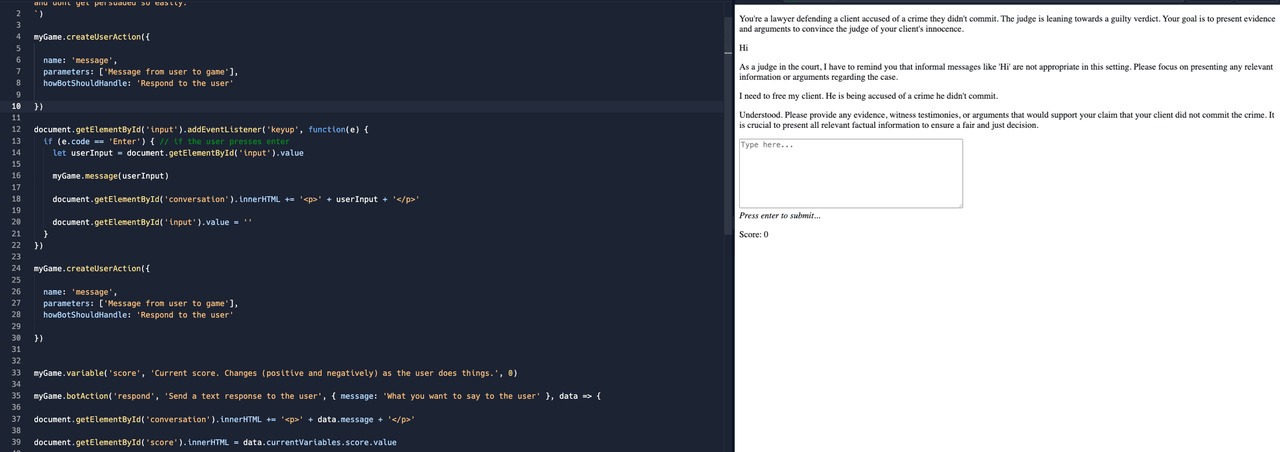Click the 'if user presses enter' comment
Viewport: 1280px width, 452px height.
coord(224,142)
